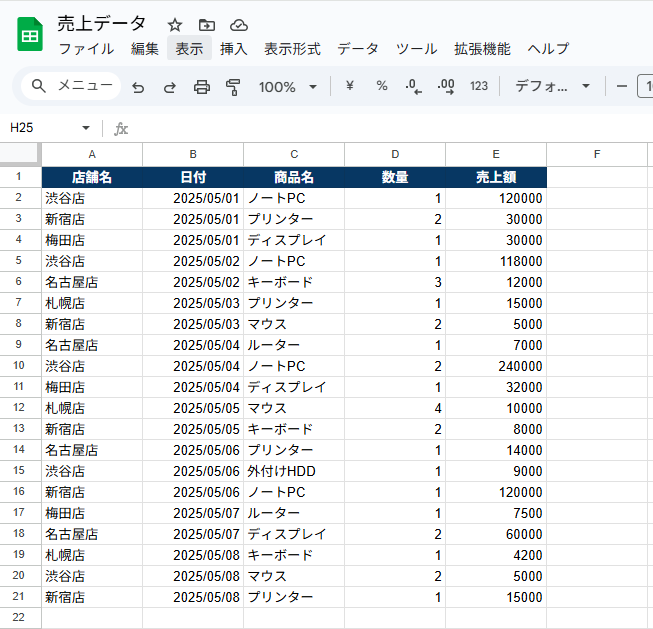The width and height of the screenshot is (653, 629).
Task: Click the 売上額 header cell
Action: tap(496, 177)
